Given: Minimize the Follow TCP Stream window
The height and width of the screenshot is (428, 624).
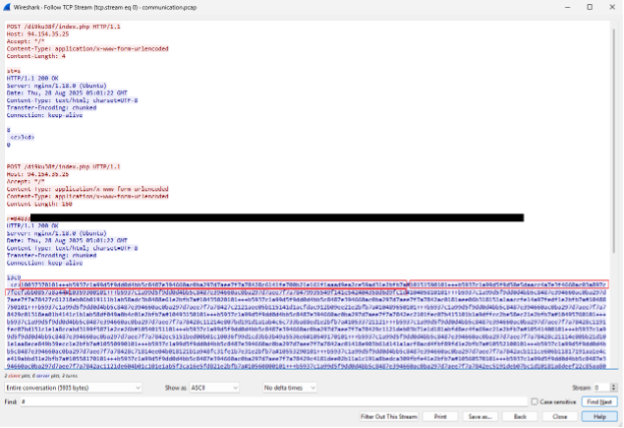Looking at the screenshot, I should [x=567, y=7].
